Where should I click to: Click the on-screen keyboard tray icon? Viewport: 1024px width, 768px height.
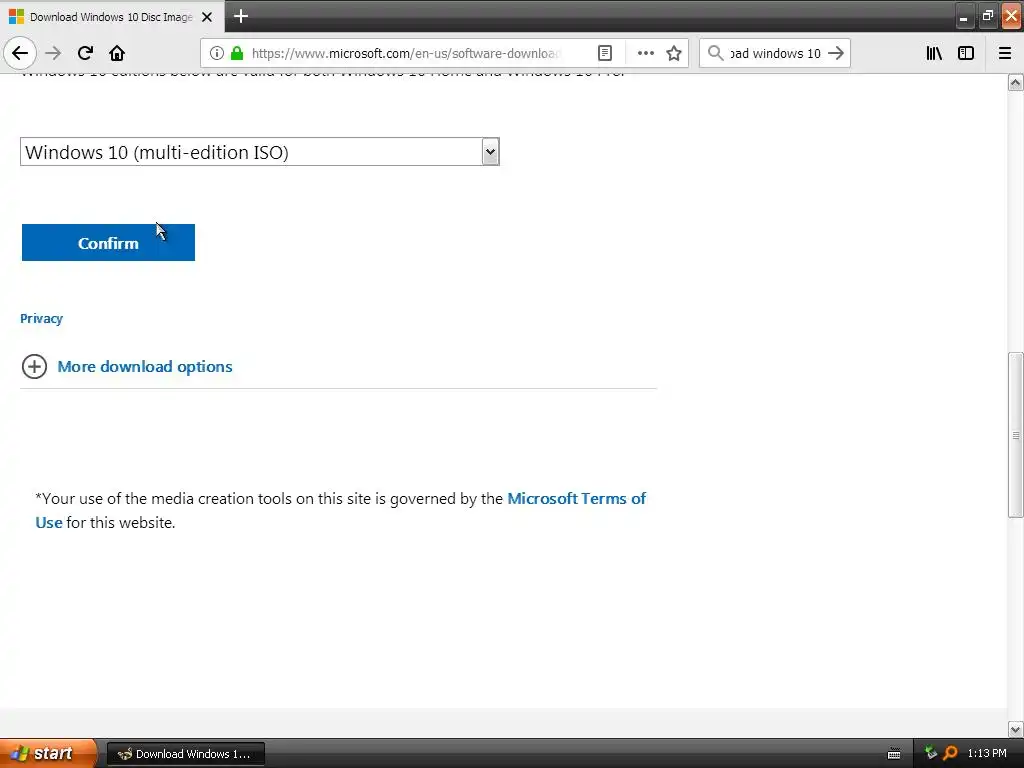tap(894, 754)
